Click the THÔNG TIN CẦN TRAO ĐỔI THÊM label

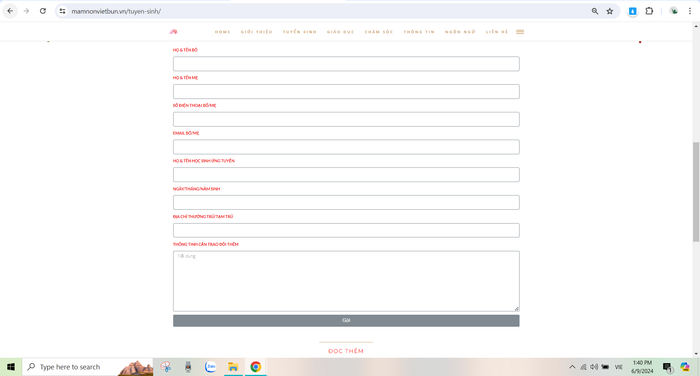pyautogui.click(x=205, y=244)
